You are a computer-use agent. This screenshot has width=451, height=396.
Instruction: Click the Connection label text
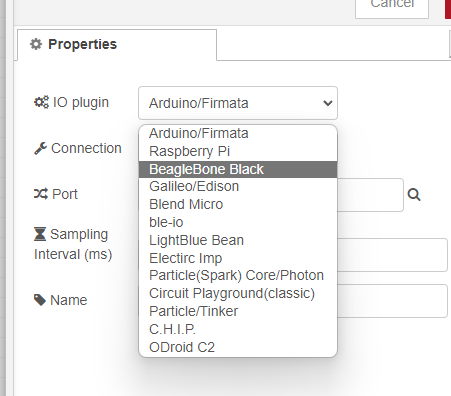(86, 148)
